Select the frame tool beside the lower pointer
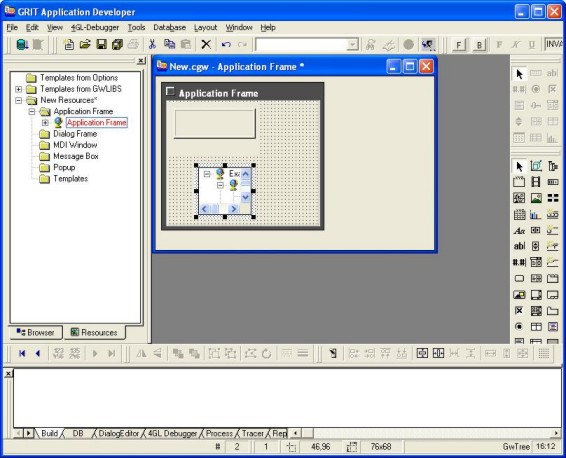The image size is (566, 458). [536, 166]
